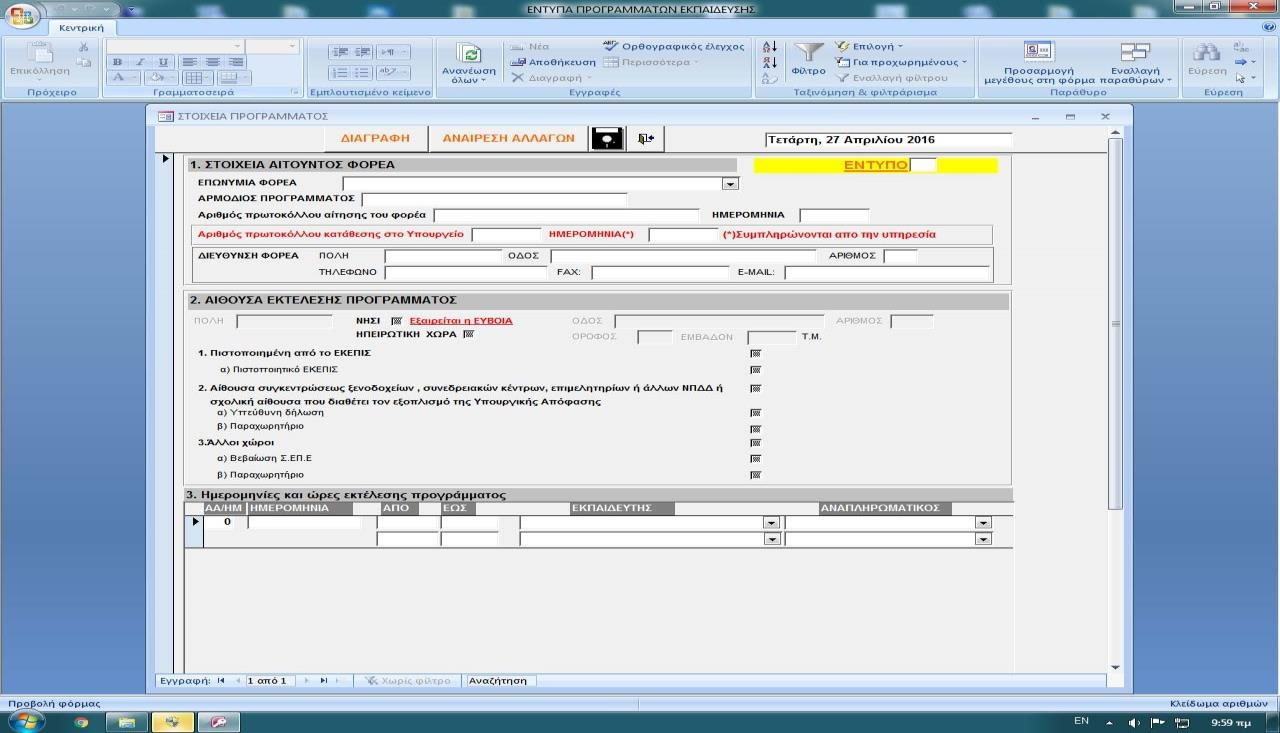Click the Εναλλαγή παραθύρων icon

click(1135, 52)
